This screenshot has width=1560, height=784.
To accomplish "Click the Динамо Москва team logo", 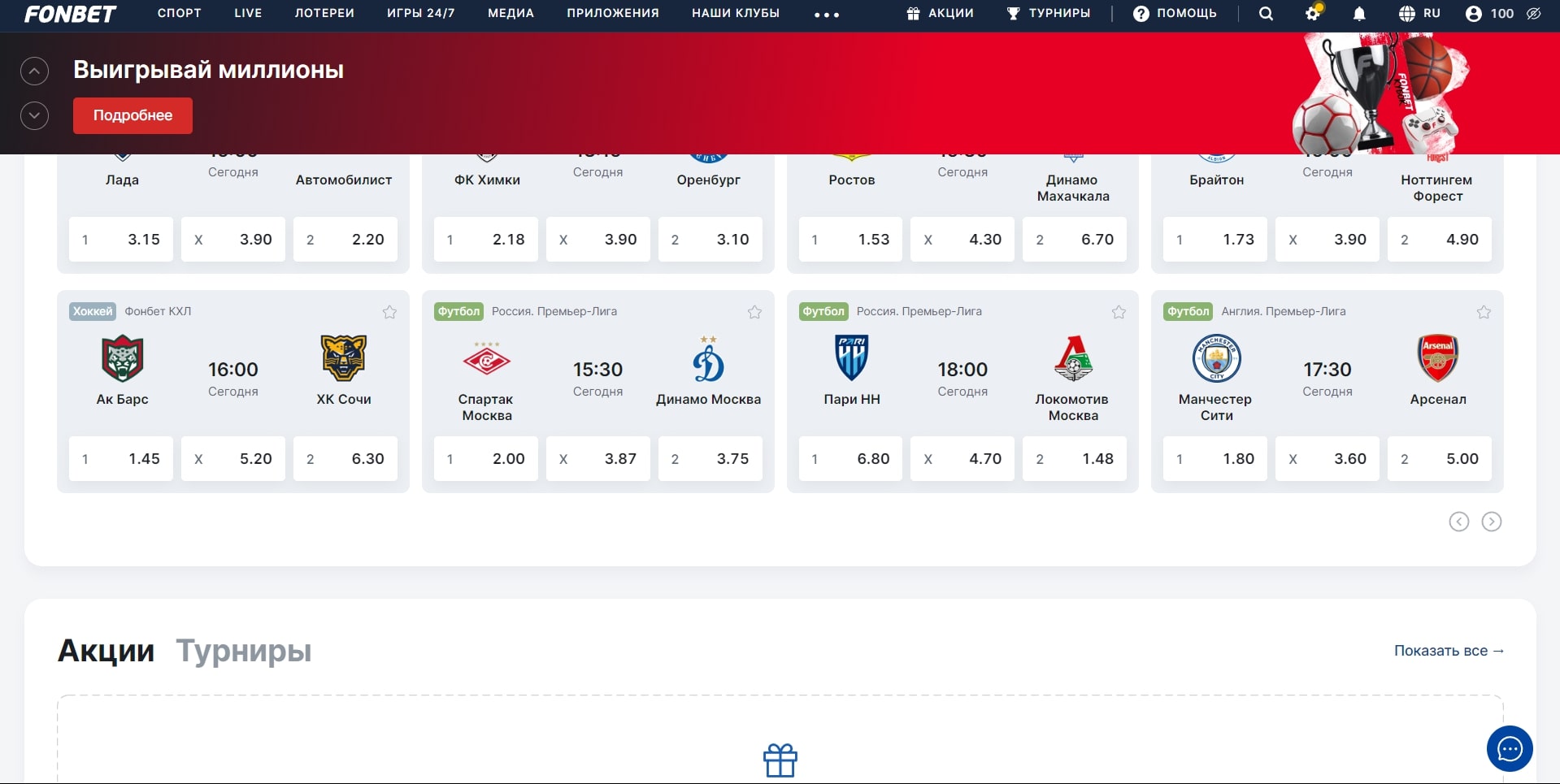I will tap(708, 358).
